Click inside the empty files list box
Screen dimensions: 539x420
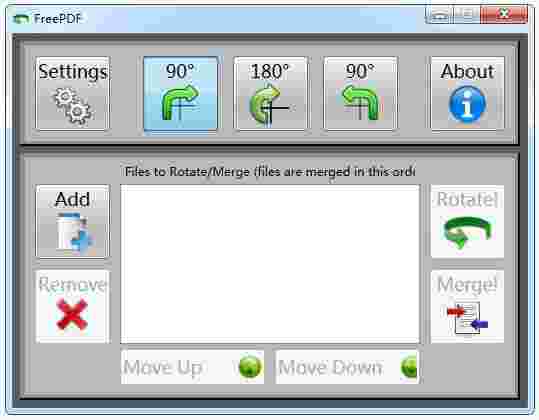tap(270, 264)
